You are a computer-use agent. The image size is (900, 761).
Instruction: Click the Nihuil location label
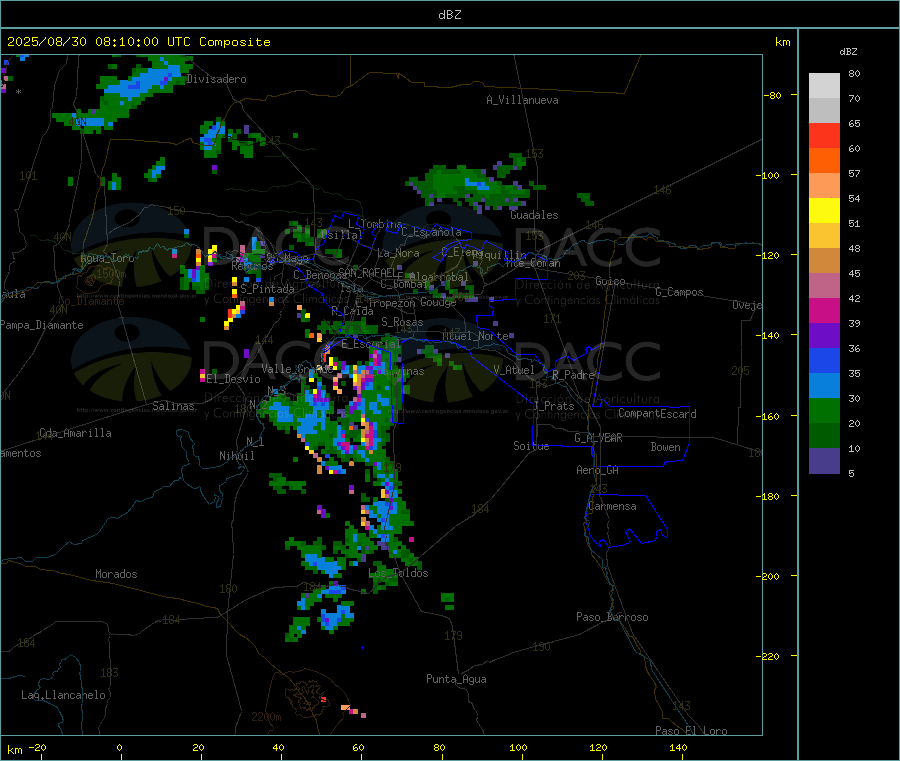(237, 456)
